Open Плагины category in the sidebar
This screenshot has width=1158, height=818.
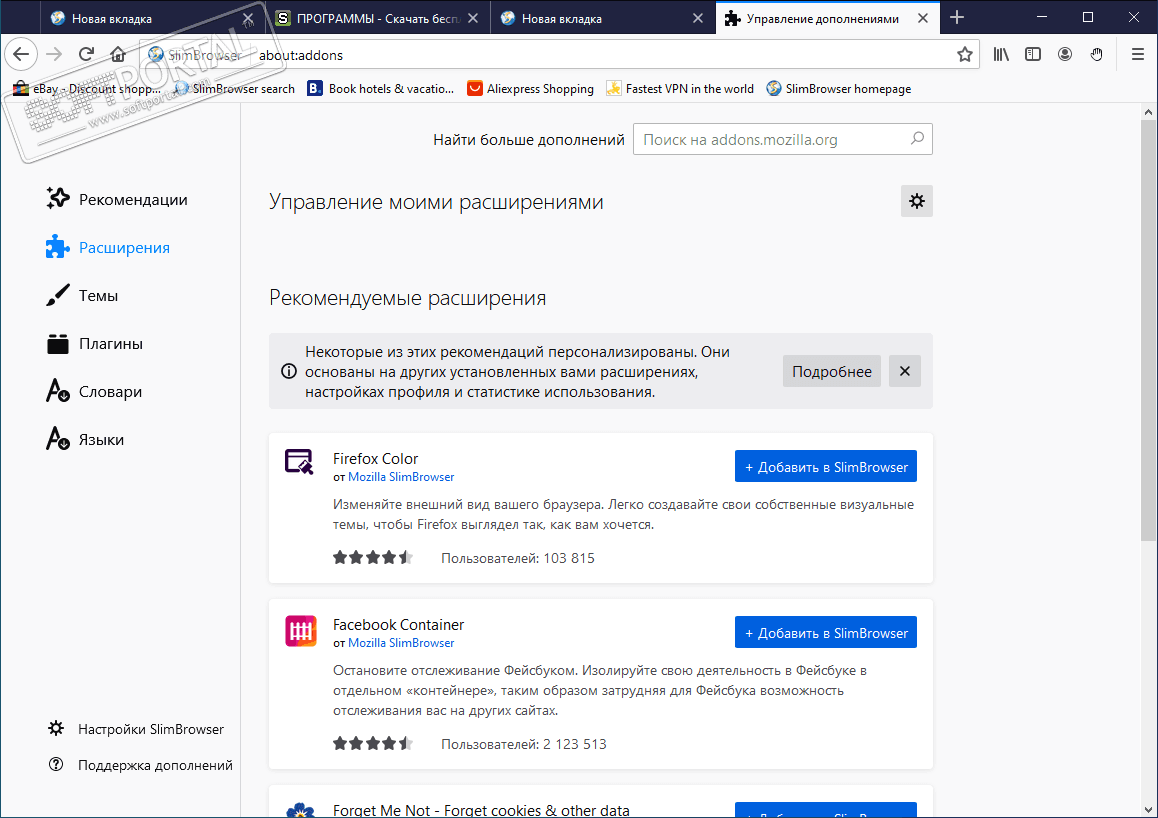tap(95, 343)
